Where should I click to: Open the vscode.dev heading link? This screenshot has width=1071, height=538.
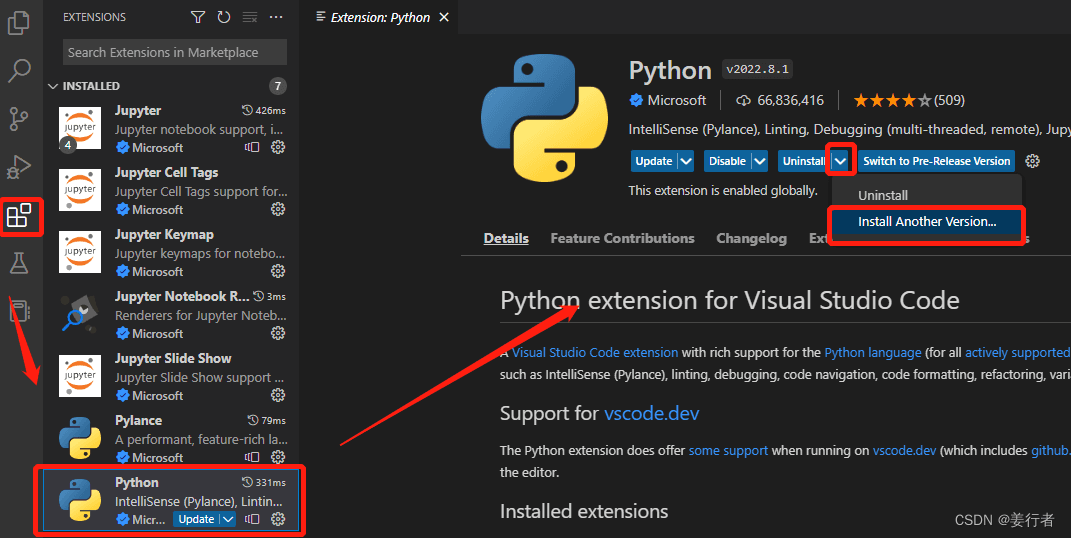click(x=652, y=413)
